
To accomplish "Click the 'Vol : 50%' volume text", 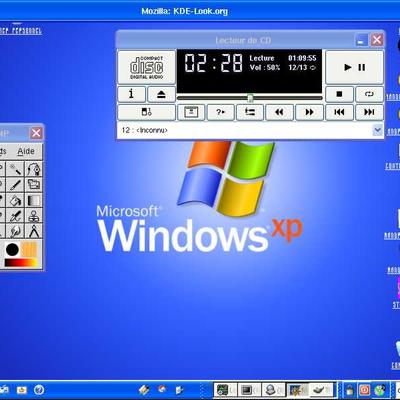I will 265,68.
